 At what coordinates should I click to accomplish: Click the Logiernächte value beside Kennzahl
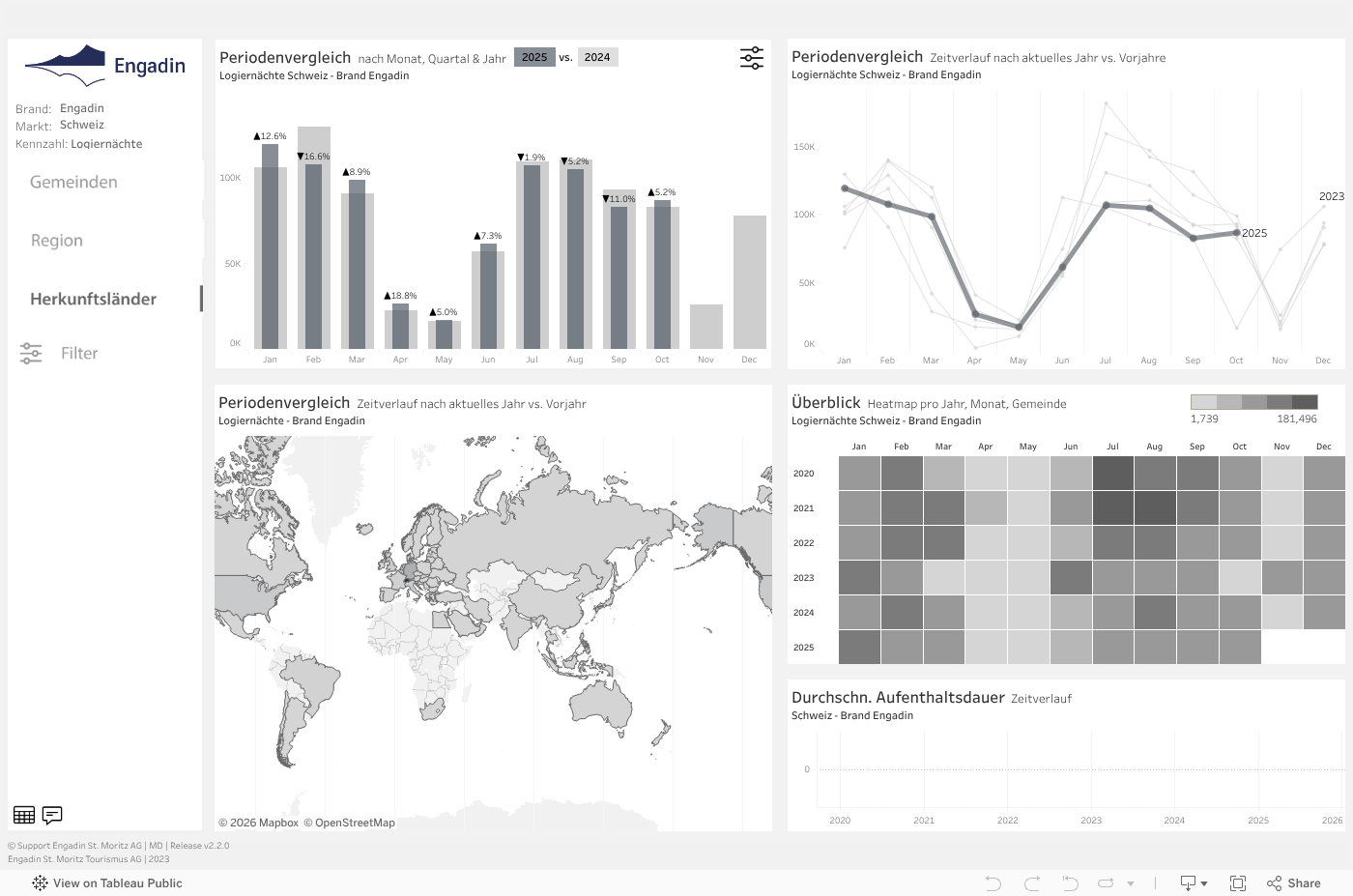[106, 144]
